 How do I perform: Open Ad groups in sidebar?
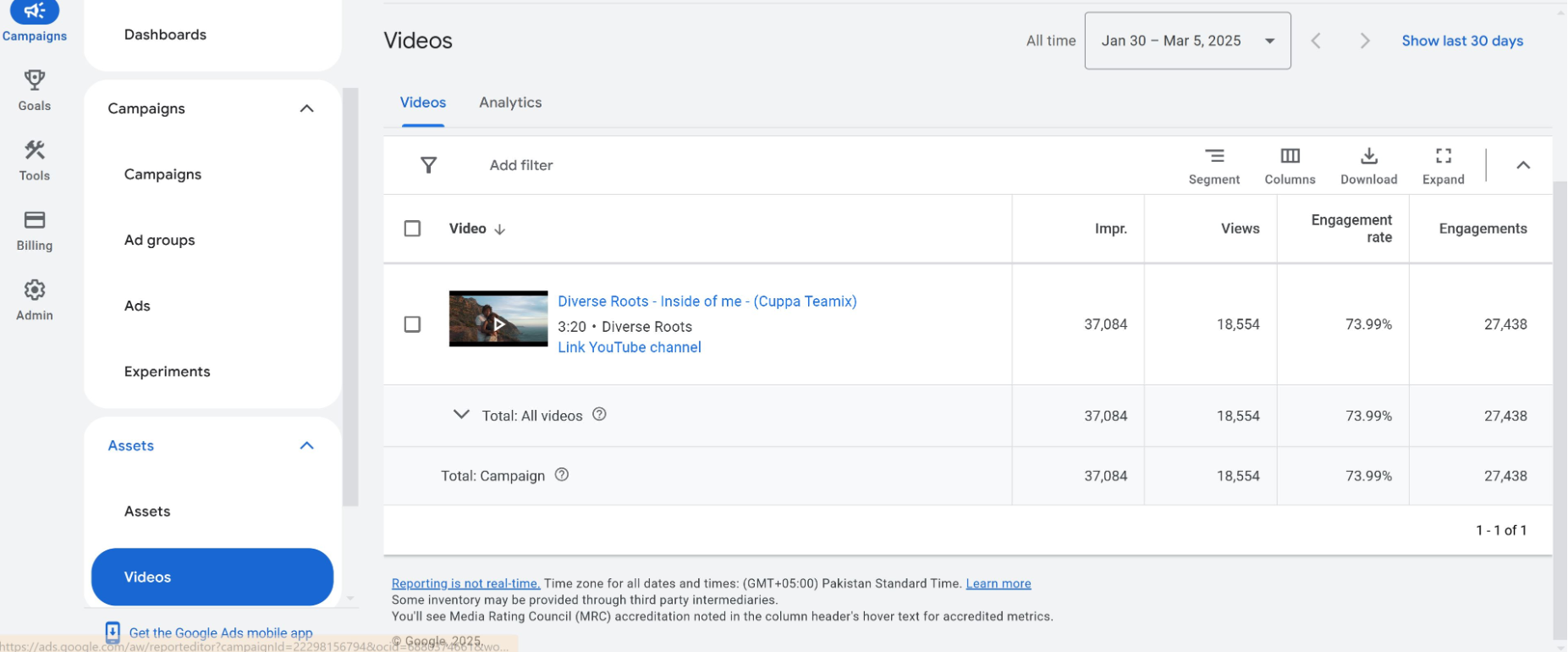pos(159,240)
